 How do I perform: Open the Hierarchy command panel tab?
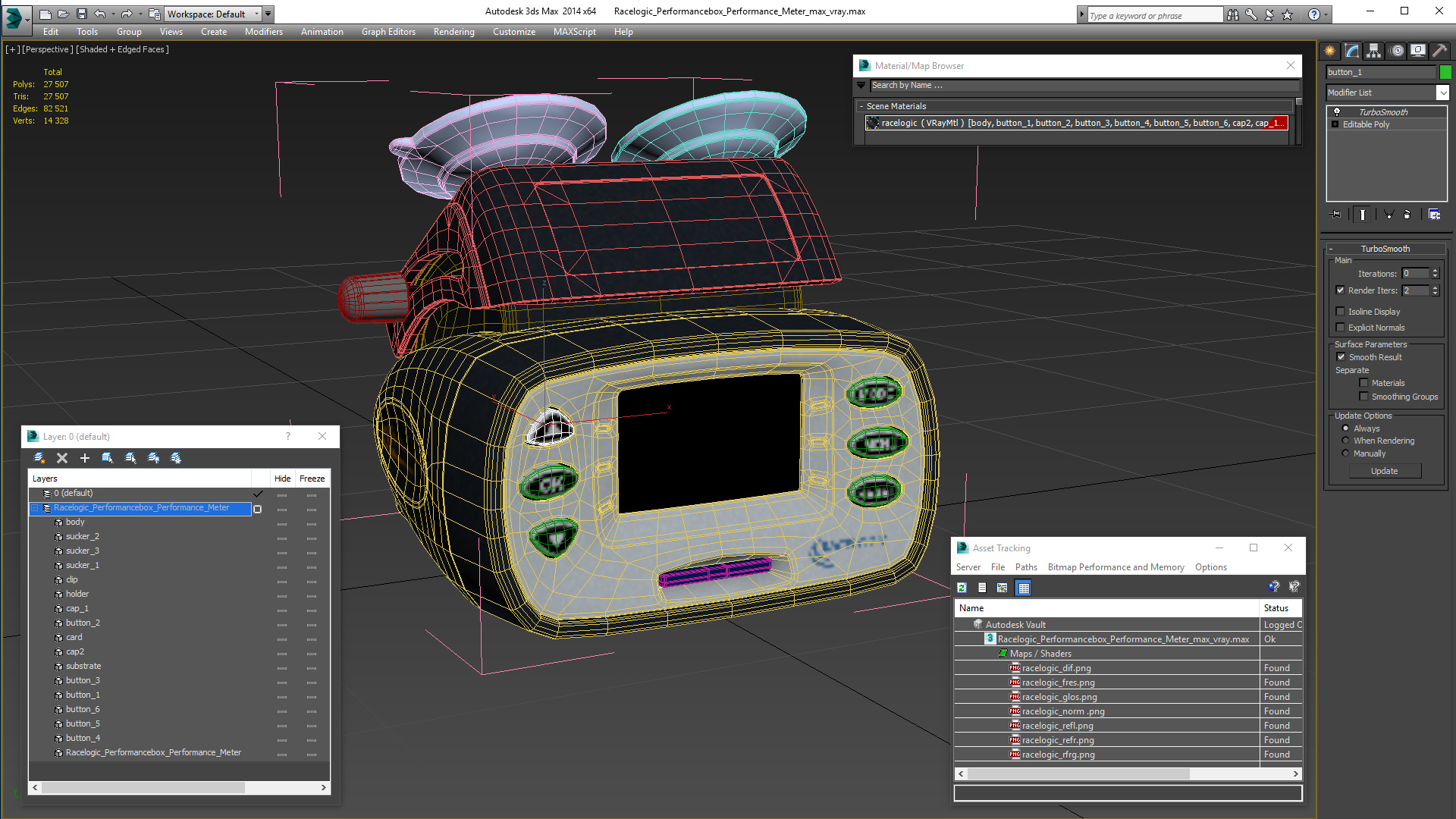pyautogui.click(x=1374, y=51)
